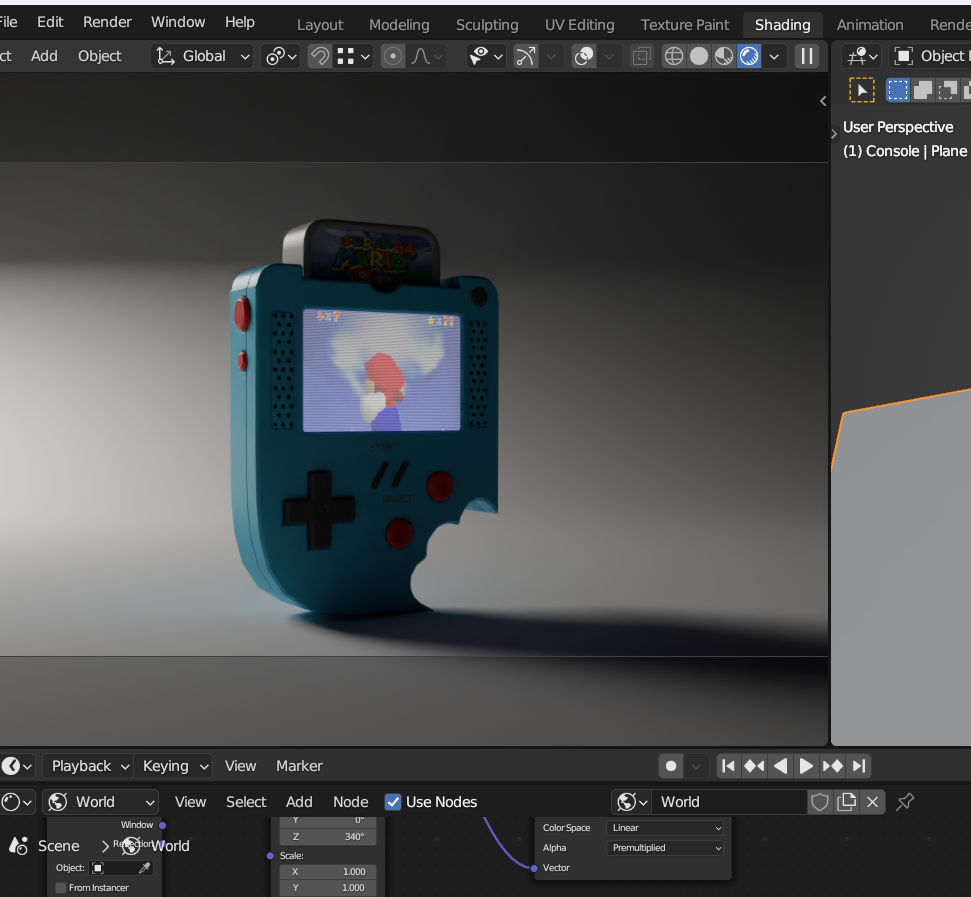Jump to the first frame
The height and width of the screenshot is (897, 971).
click(x=728, y=766)
